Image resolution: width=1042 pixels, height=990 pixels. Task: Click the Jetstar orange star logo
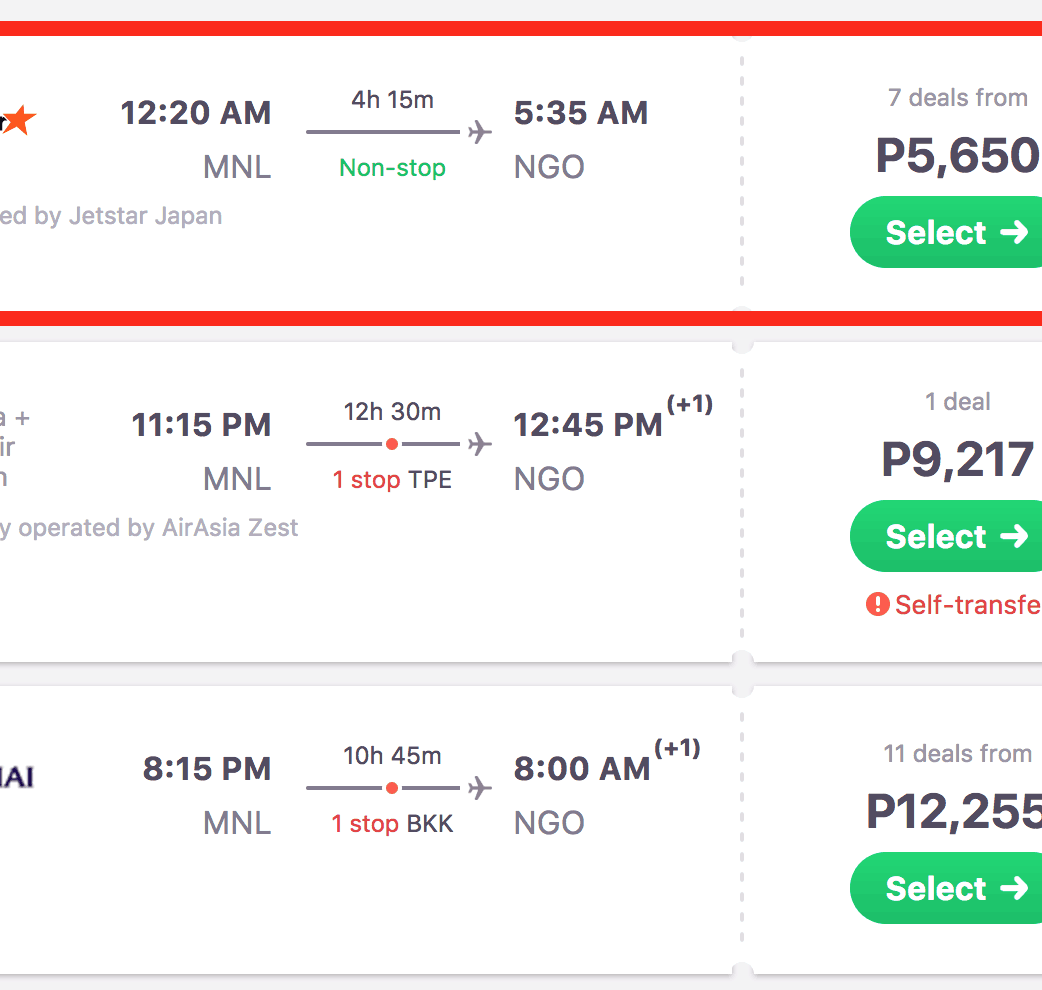click(18, 121)
